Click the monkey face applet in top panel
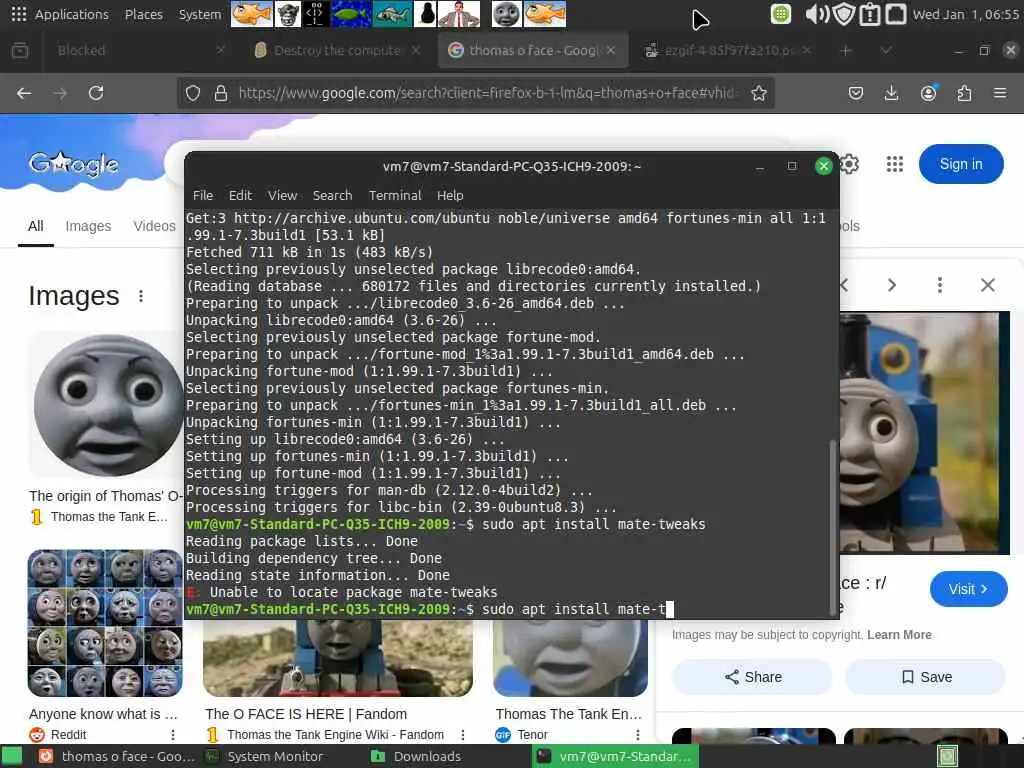The height and width of the screenshot is (768, 1024). (287, 14)
